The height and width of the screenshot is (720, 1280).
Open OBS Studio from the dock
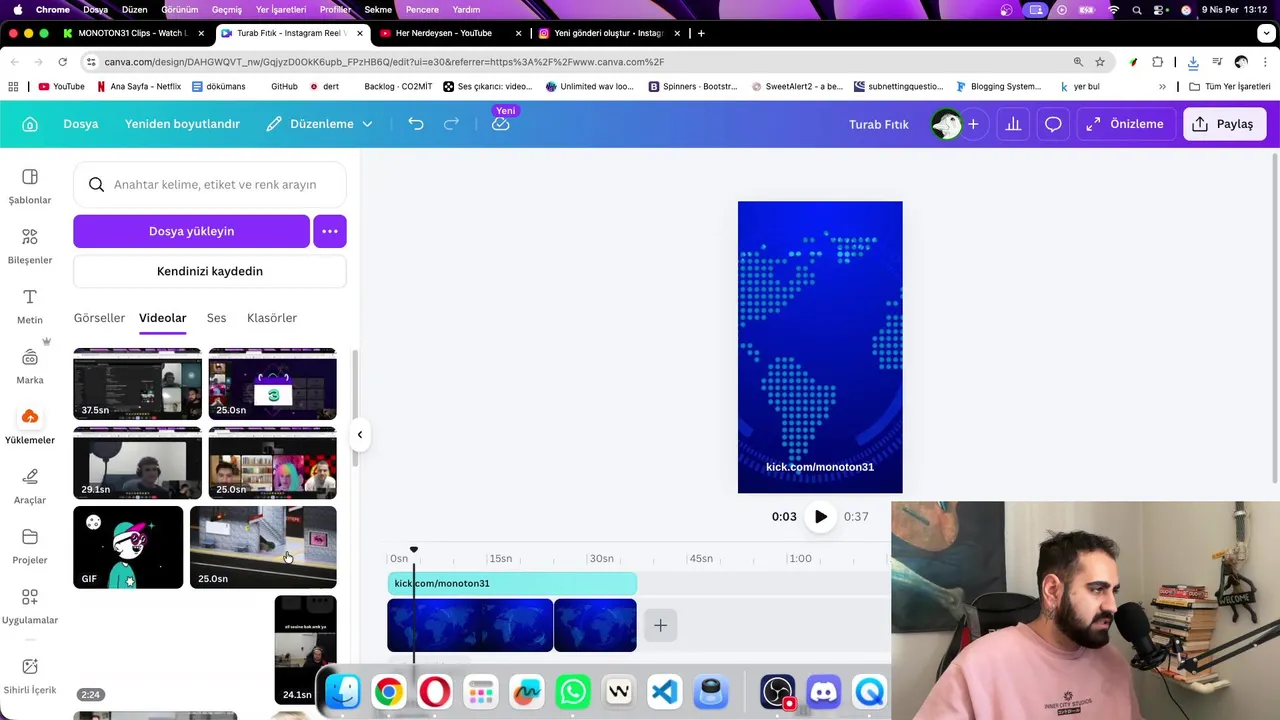pos(778,692)
